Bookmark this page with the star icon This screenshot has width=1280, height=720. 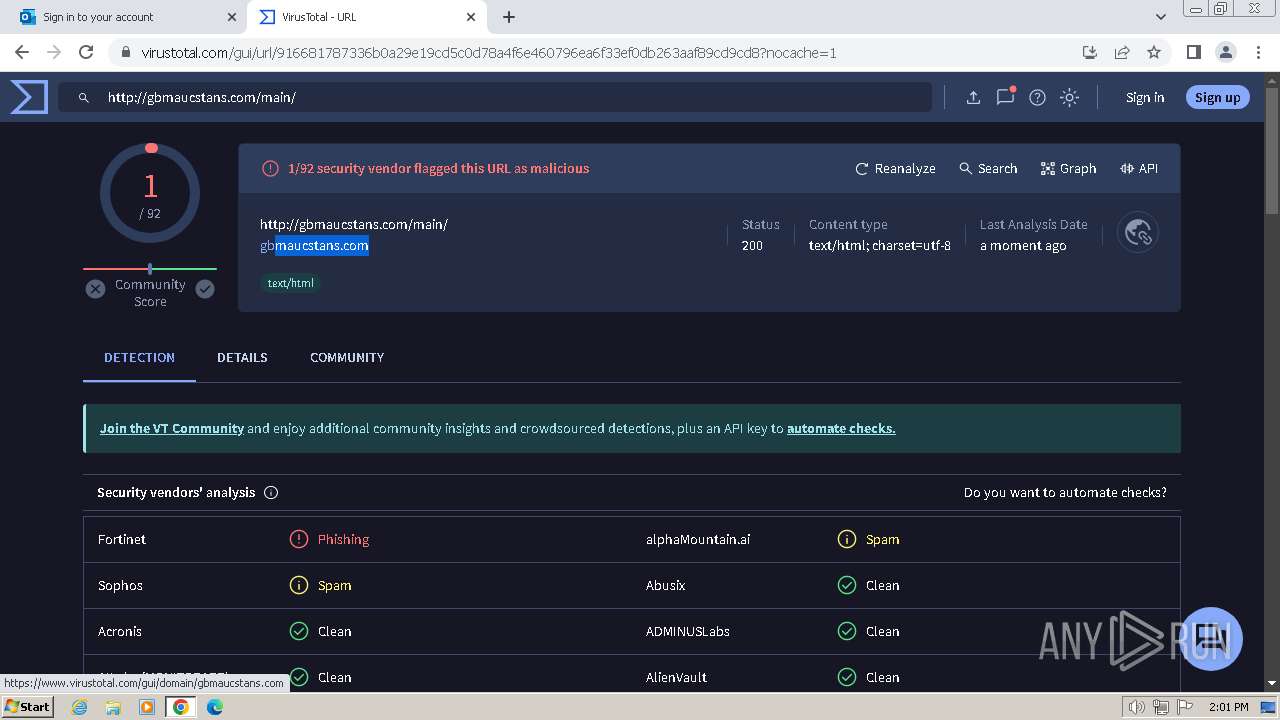click(1154, 52)
